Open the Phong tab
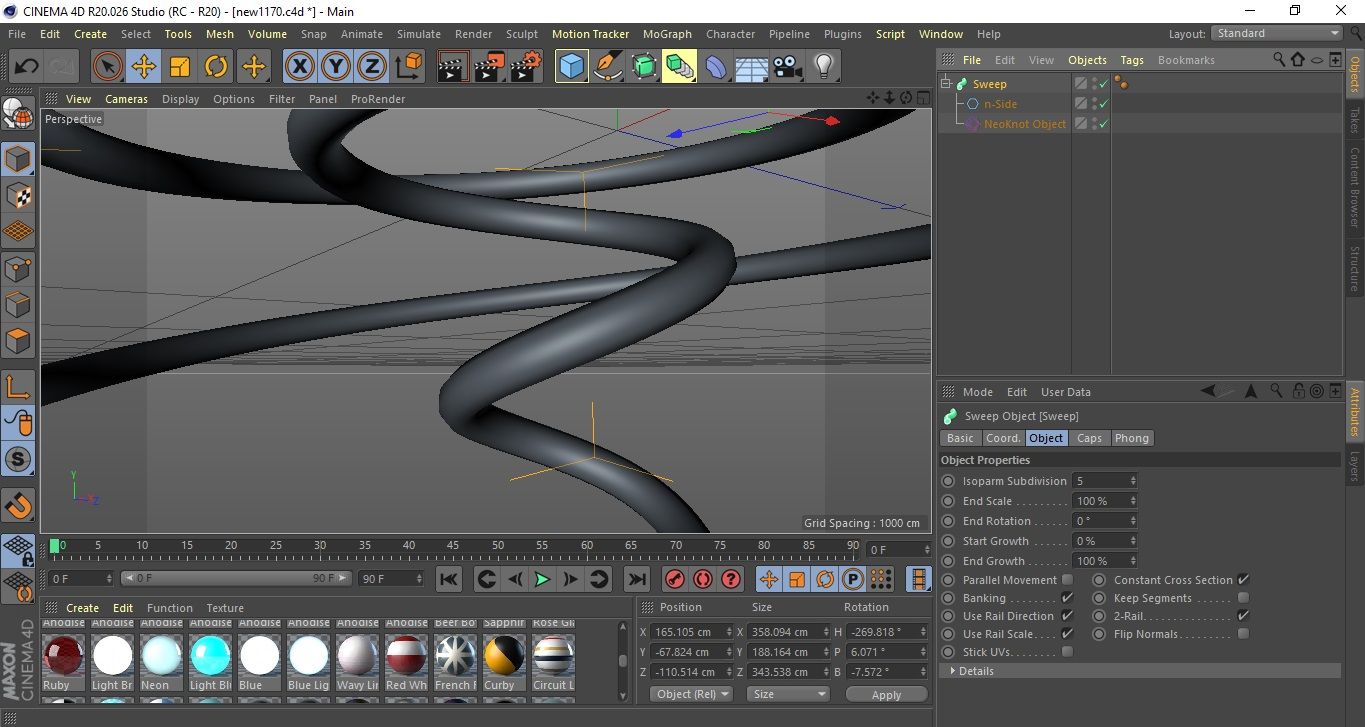 coord(1131,438)
